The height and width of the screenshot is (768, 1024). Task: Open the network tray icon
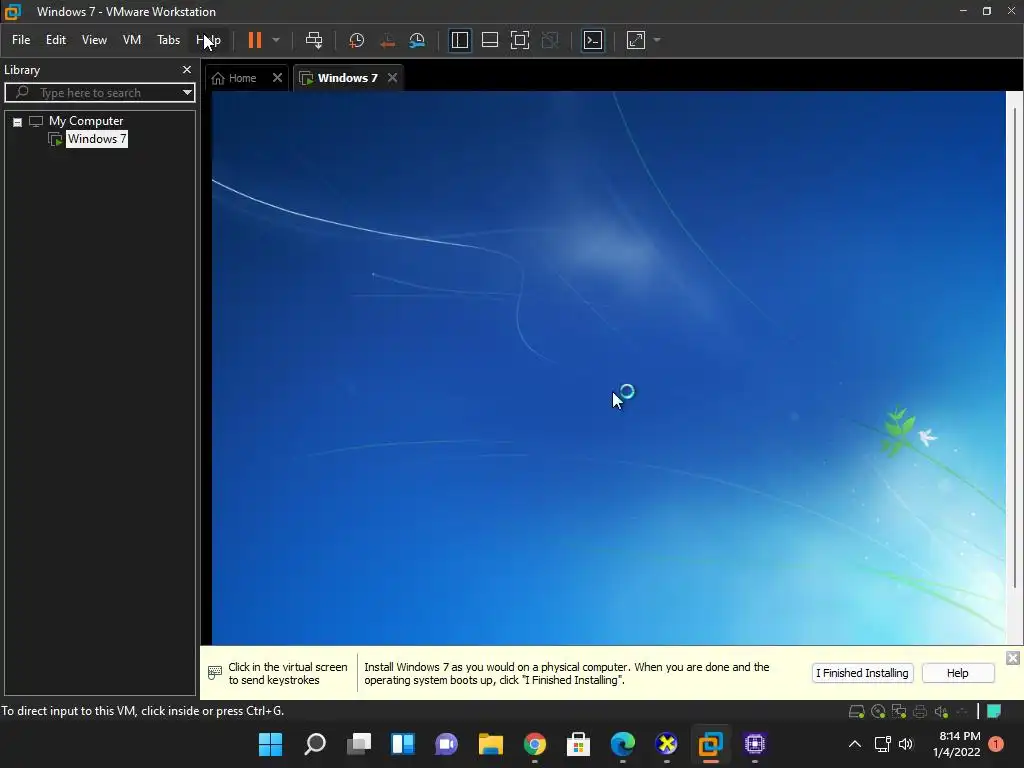(882, 744)
